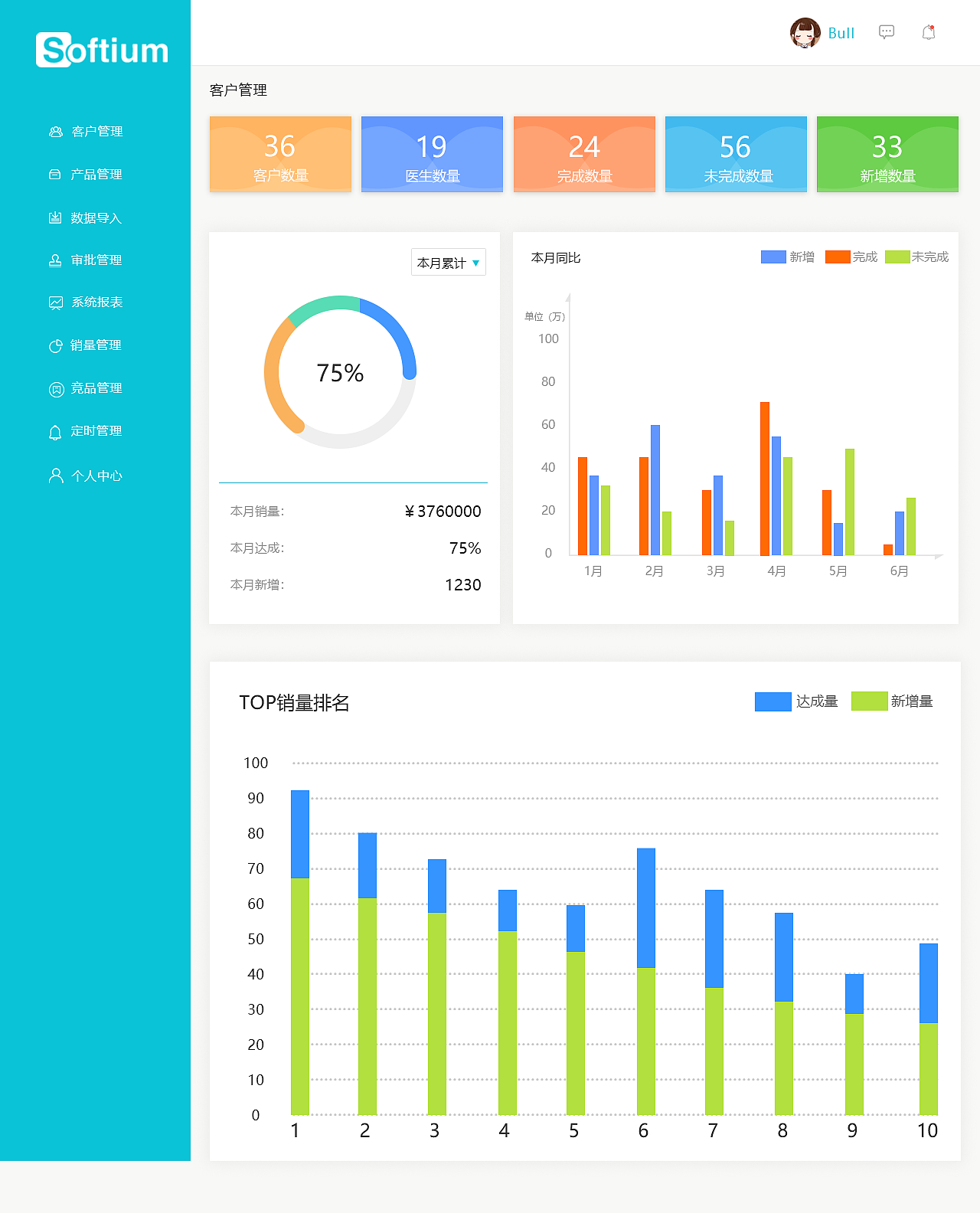Click the 系统报表 chart icon
The height and width of the screenshot is (1213, 980).
tap(55, 302)
